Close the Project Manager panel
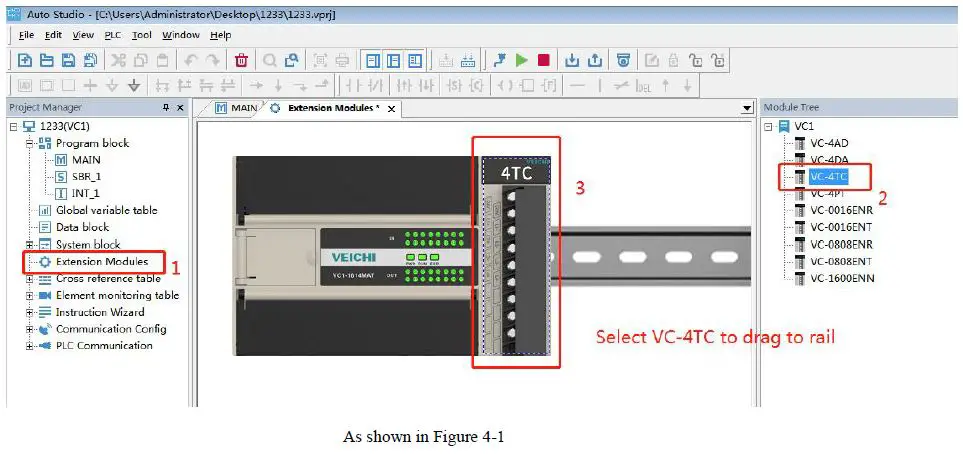The image size is (963, 454). pyautogui.click(x=181, y=108)
